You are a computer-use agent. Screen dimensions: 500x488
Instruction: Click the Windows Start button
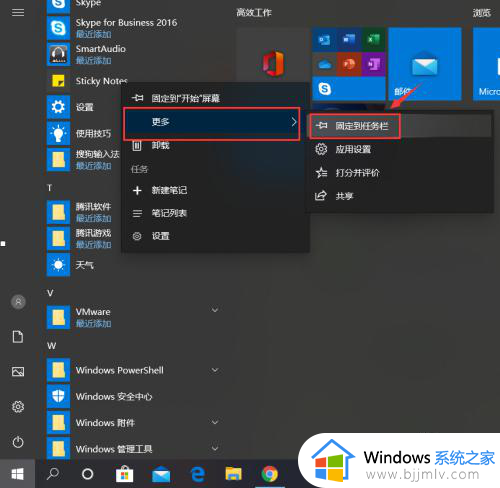pos(17,474)
